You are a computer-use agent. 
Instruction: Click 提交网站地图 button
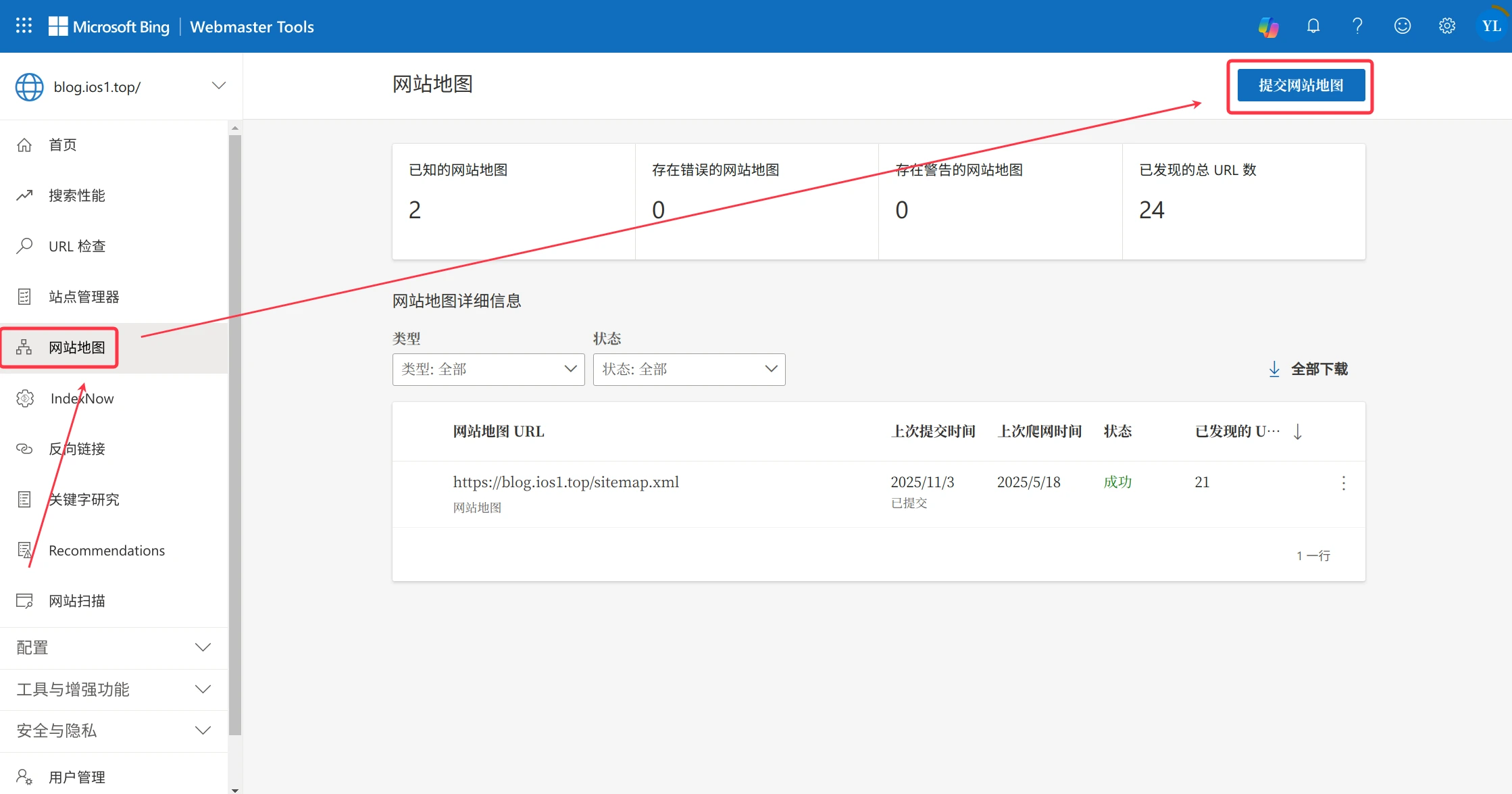click(x=1301, y=86)
